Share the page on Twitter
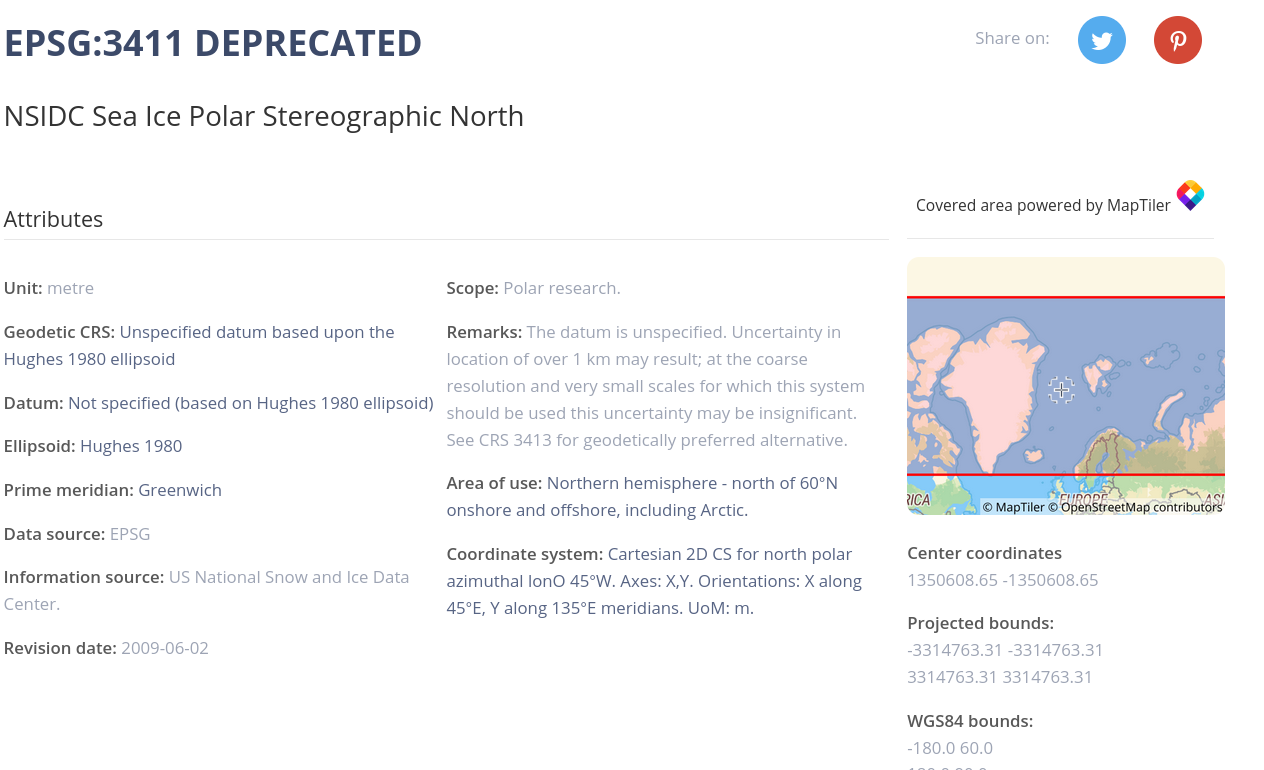This screenshot has height=770, width=1264. 1101,40
